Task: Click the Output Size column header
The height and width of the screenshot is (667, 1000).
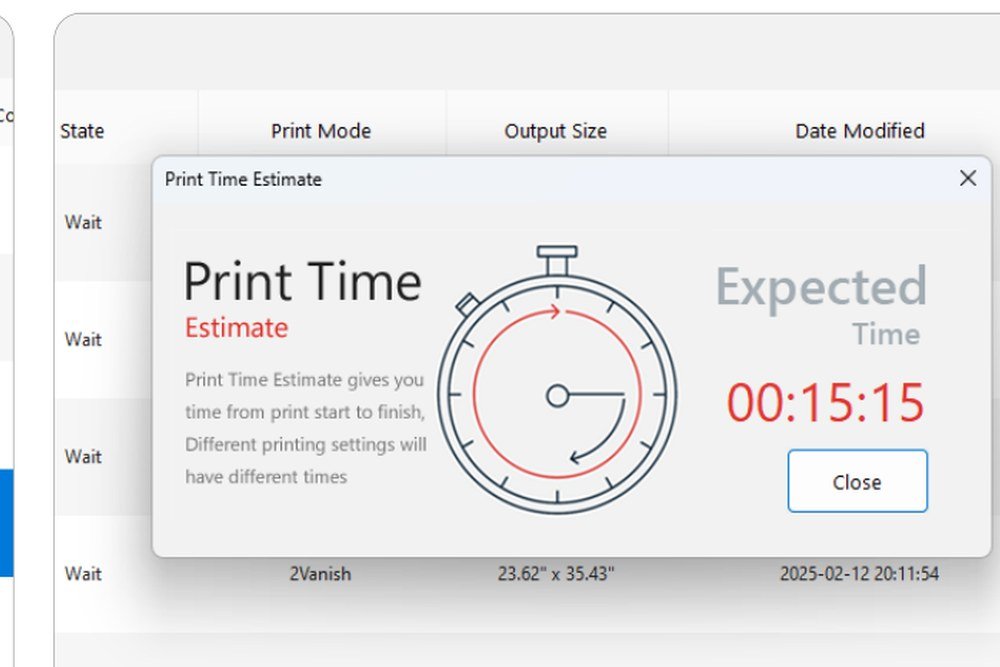Action: click(x=555, y=131)
